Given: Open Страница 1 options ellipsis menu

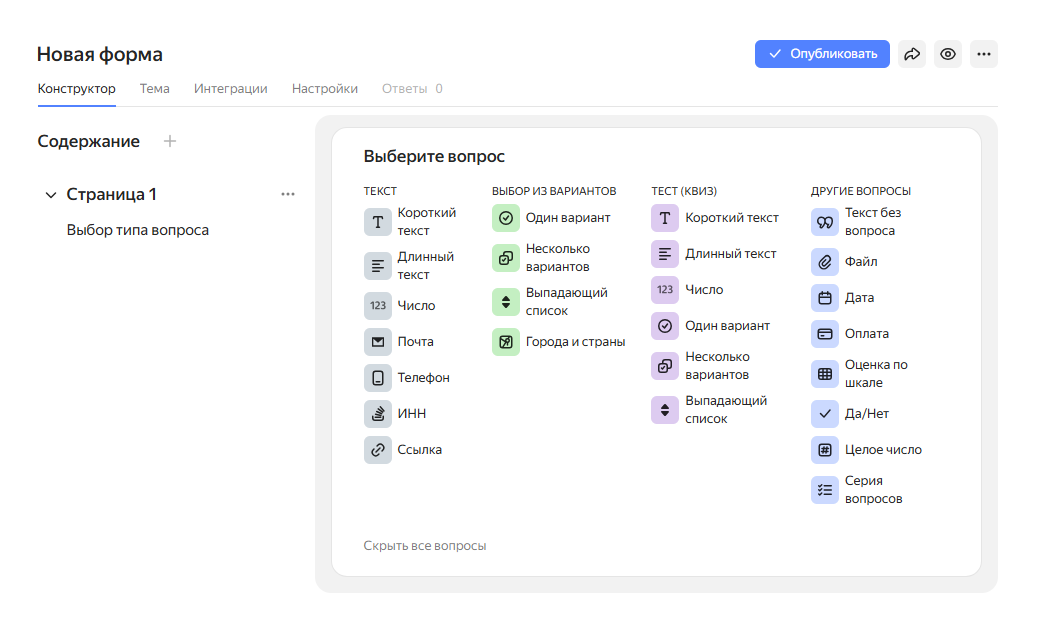Looking at the screenshot, I should click(x=288, y=194).
